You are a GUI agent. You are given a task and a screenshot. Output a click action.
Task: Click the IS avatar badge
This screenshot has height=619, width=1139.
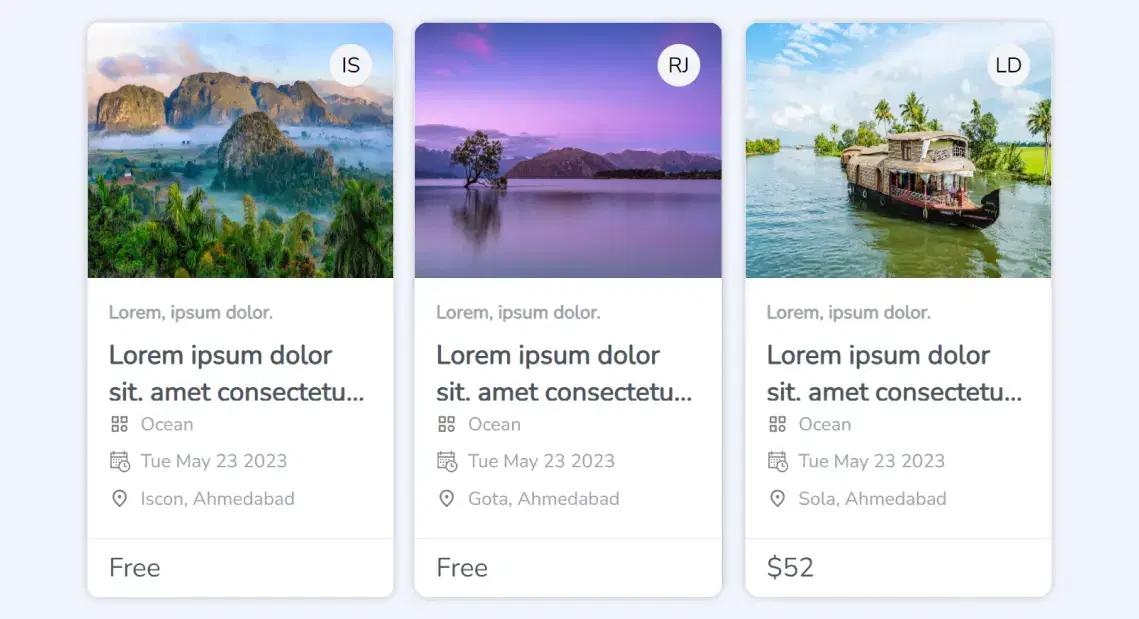point(350,66)
